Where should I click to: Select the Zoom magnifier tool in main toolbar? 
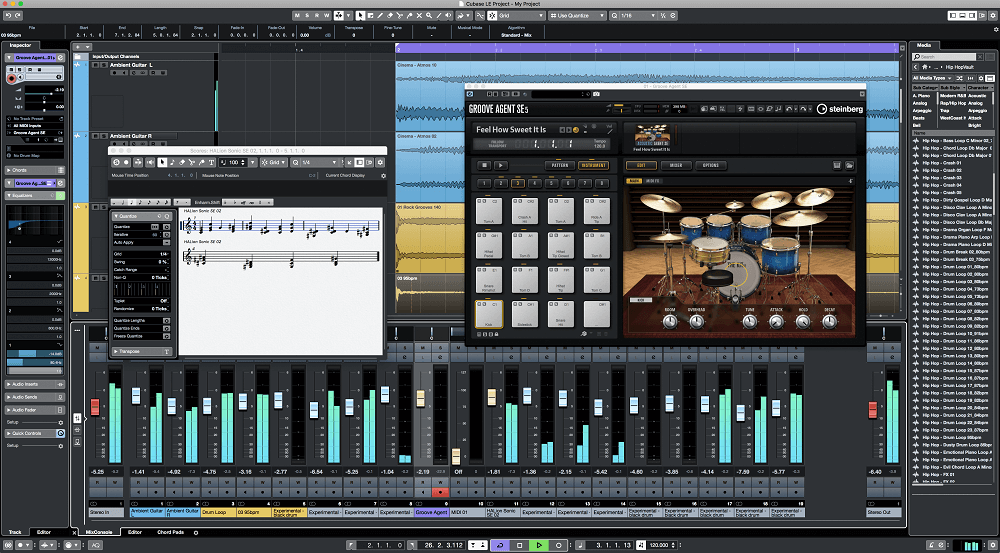[429, 15]
